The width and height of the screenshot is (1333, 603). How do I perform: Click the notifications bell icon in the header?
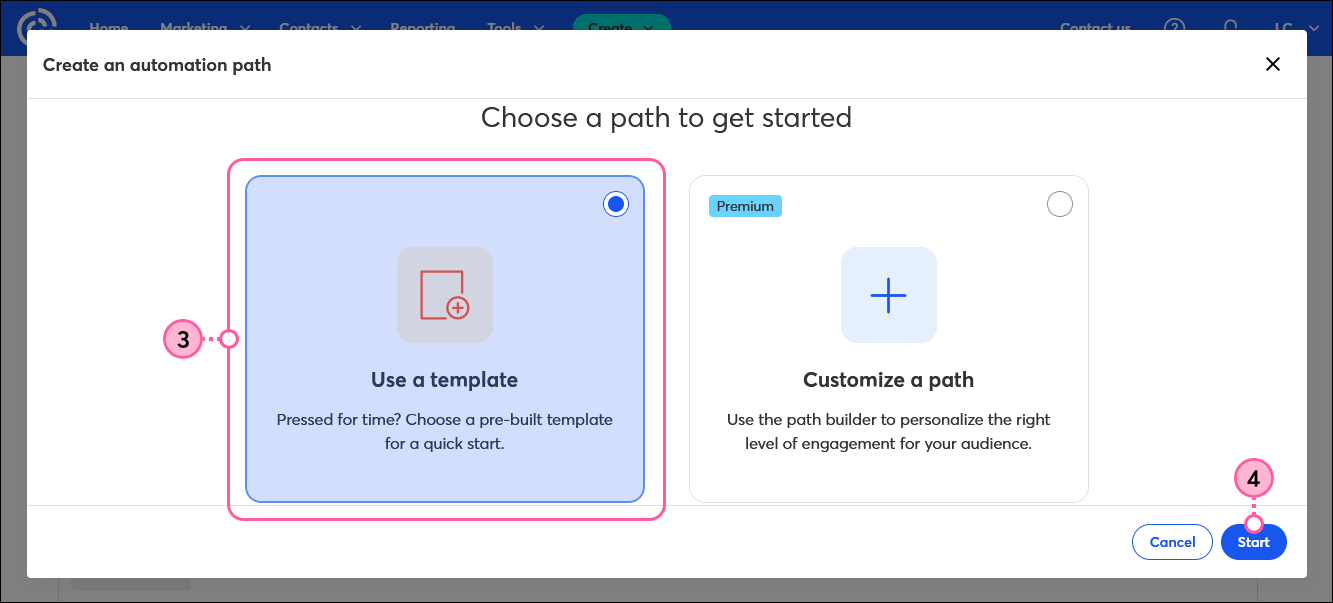(x=1229, y=28)
